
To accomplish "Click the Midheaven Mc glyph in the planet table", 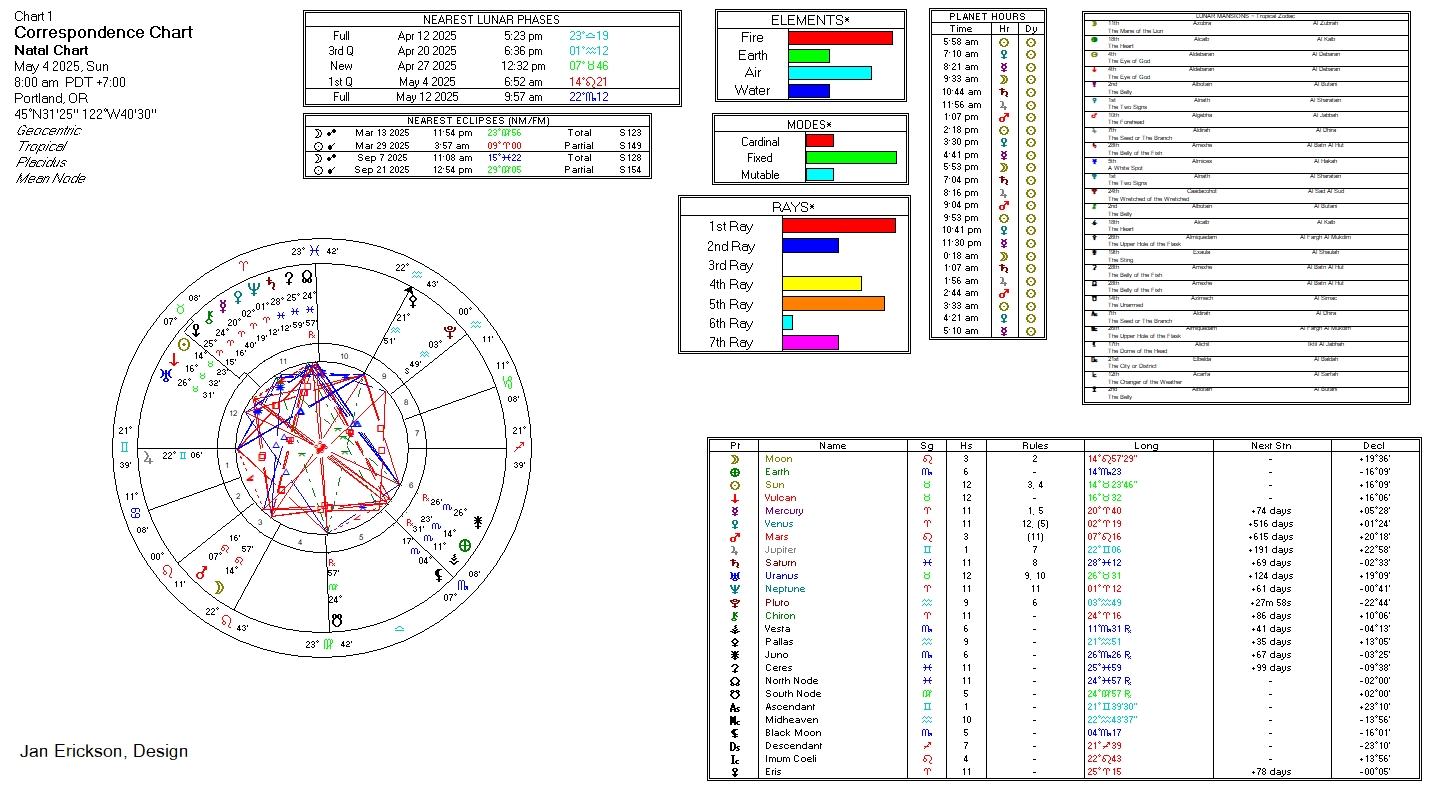I will (734, 720).
